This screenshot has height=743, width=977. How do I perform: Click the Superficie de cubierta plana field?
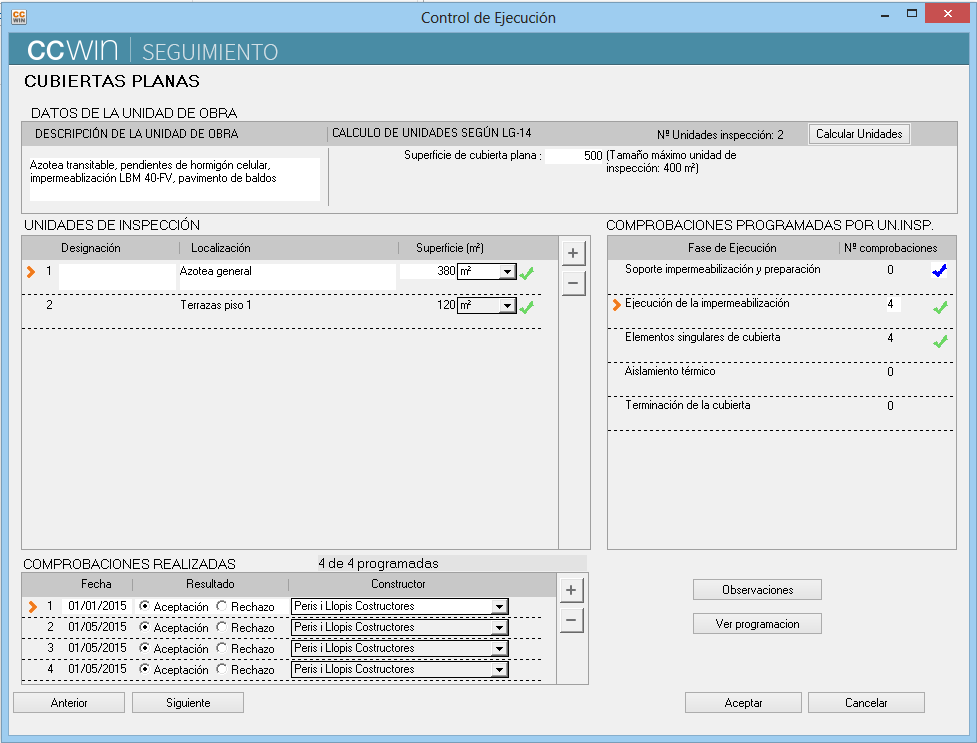pyautogui.click(x=574, y=156)
